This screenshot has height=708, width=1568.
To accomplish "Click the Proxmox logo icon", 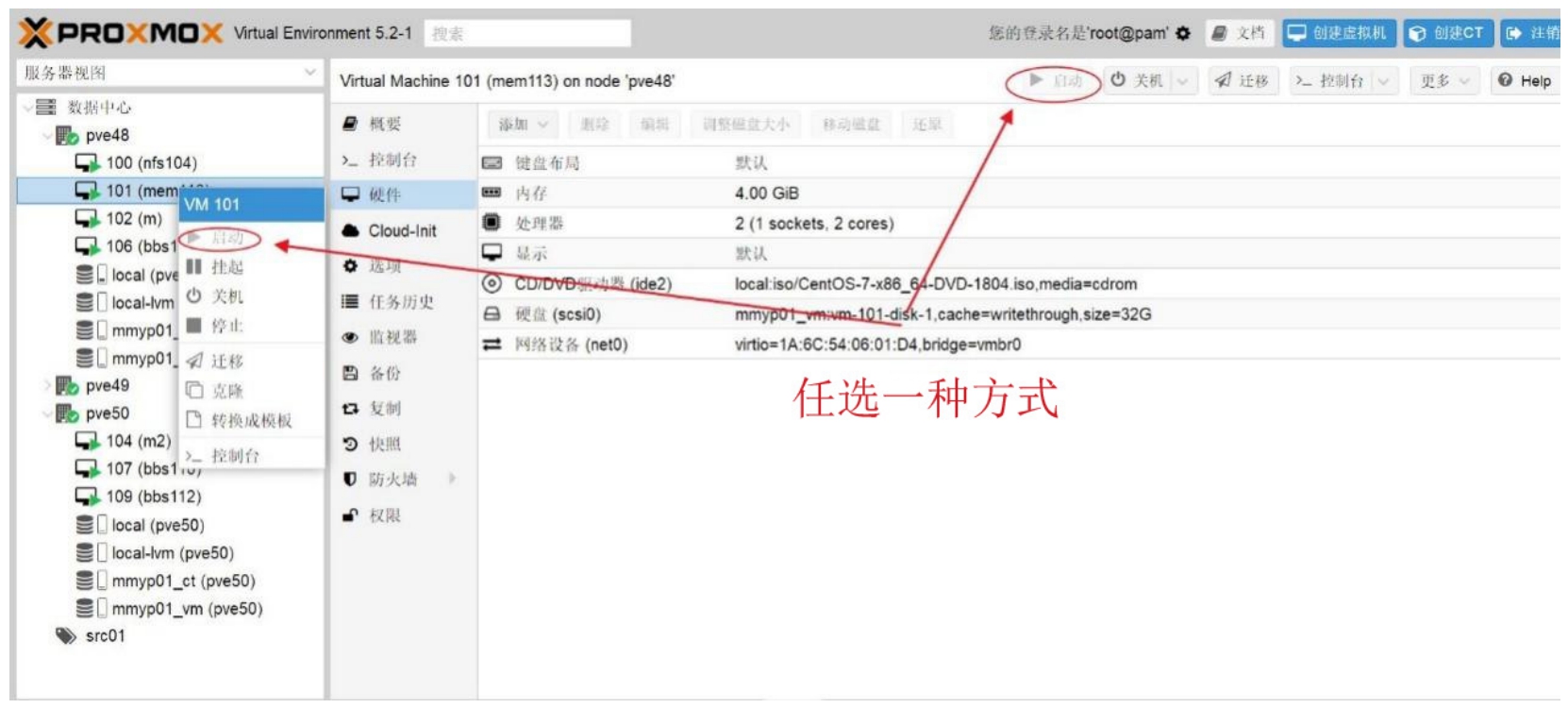I will [36, 33].
